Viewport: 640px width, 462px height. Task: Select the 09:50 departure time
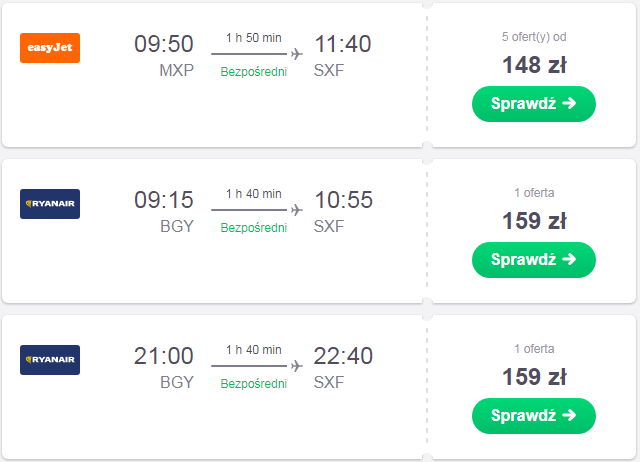pos(164,45)
